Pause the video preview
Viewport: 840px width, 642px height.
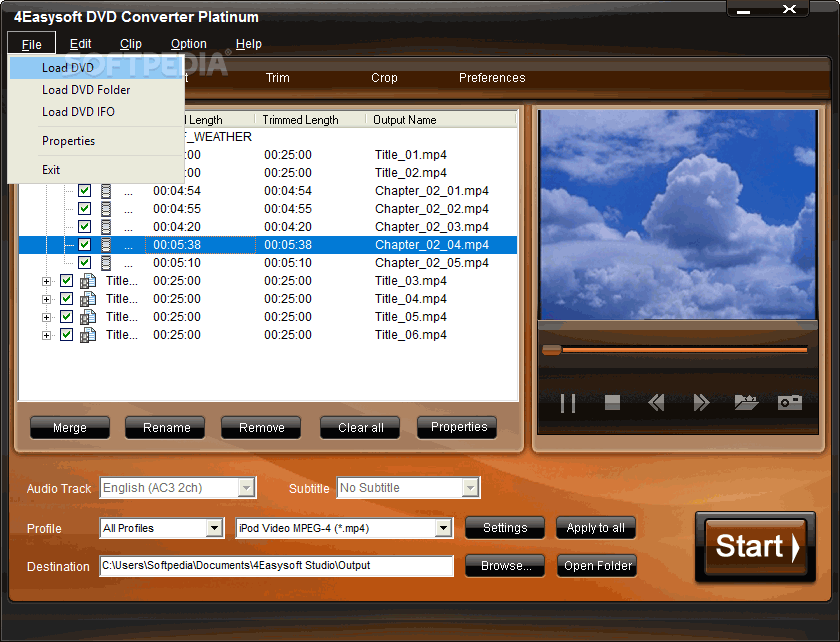coord(567,403)
